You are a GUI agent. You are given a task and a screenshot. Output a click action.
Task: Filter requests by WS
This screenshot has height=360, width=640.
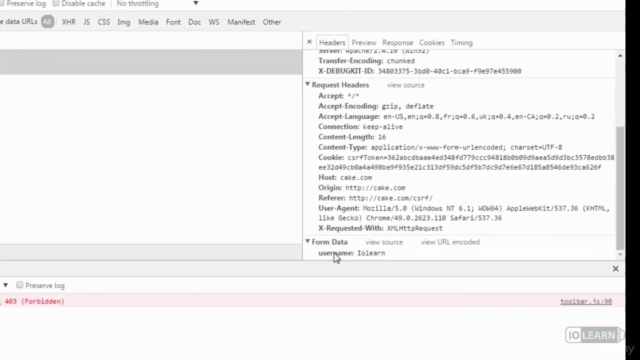(214, 22)
